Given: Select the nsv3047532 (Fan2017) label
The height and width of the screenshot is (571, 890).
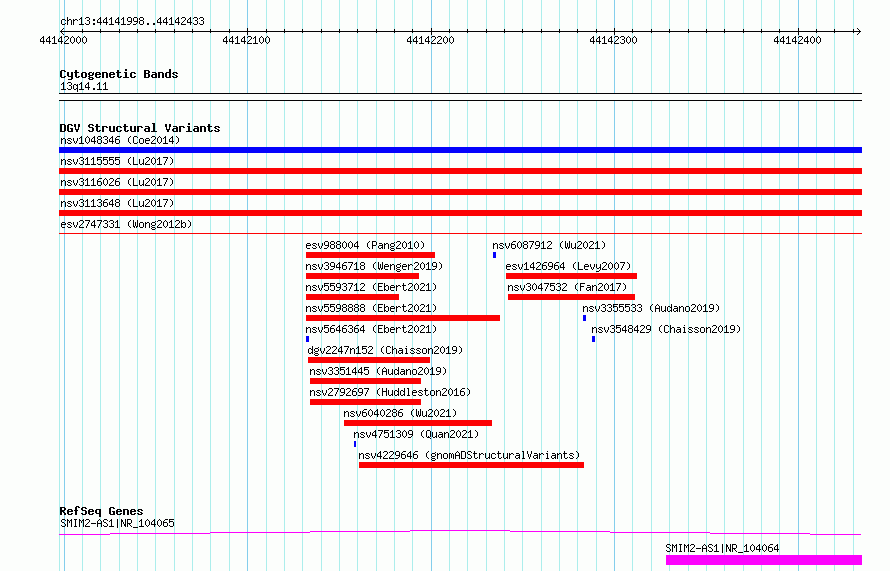Looking at the screenshot, I should point(567,287).
